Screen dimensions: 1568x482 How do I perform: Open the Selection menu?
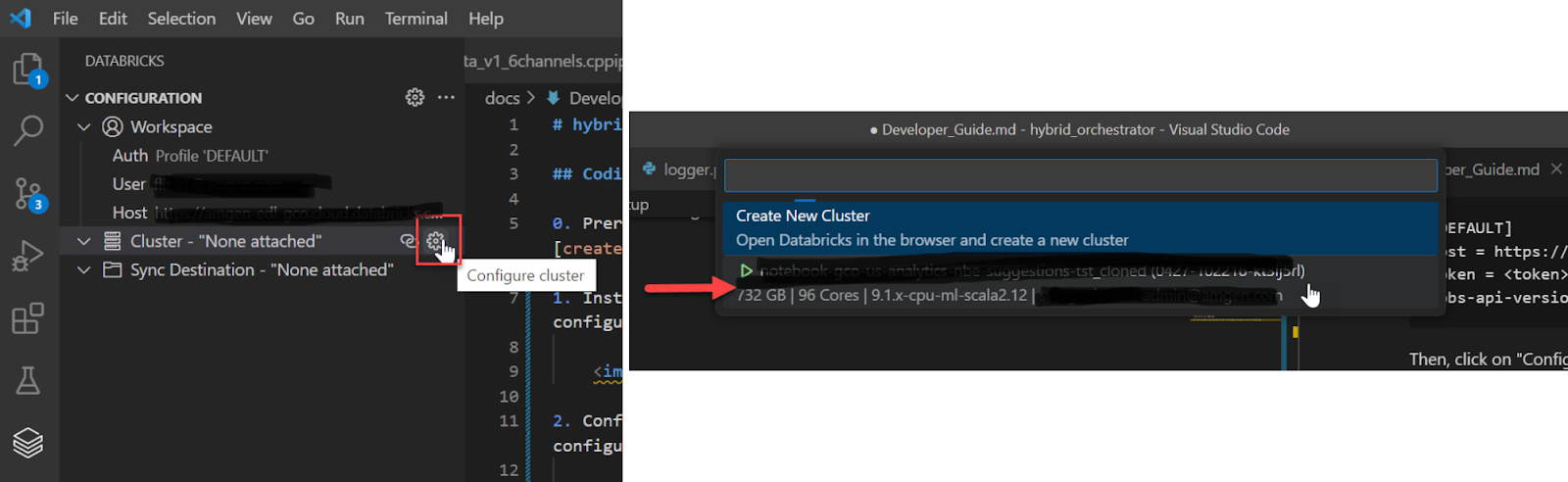coord(181,19)
